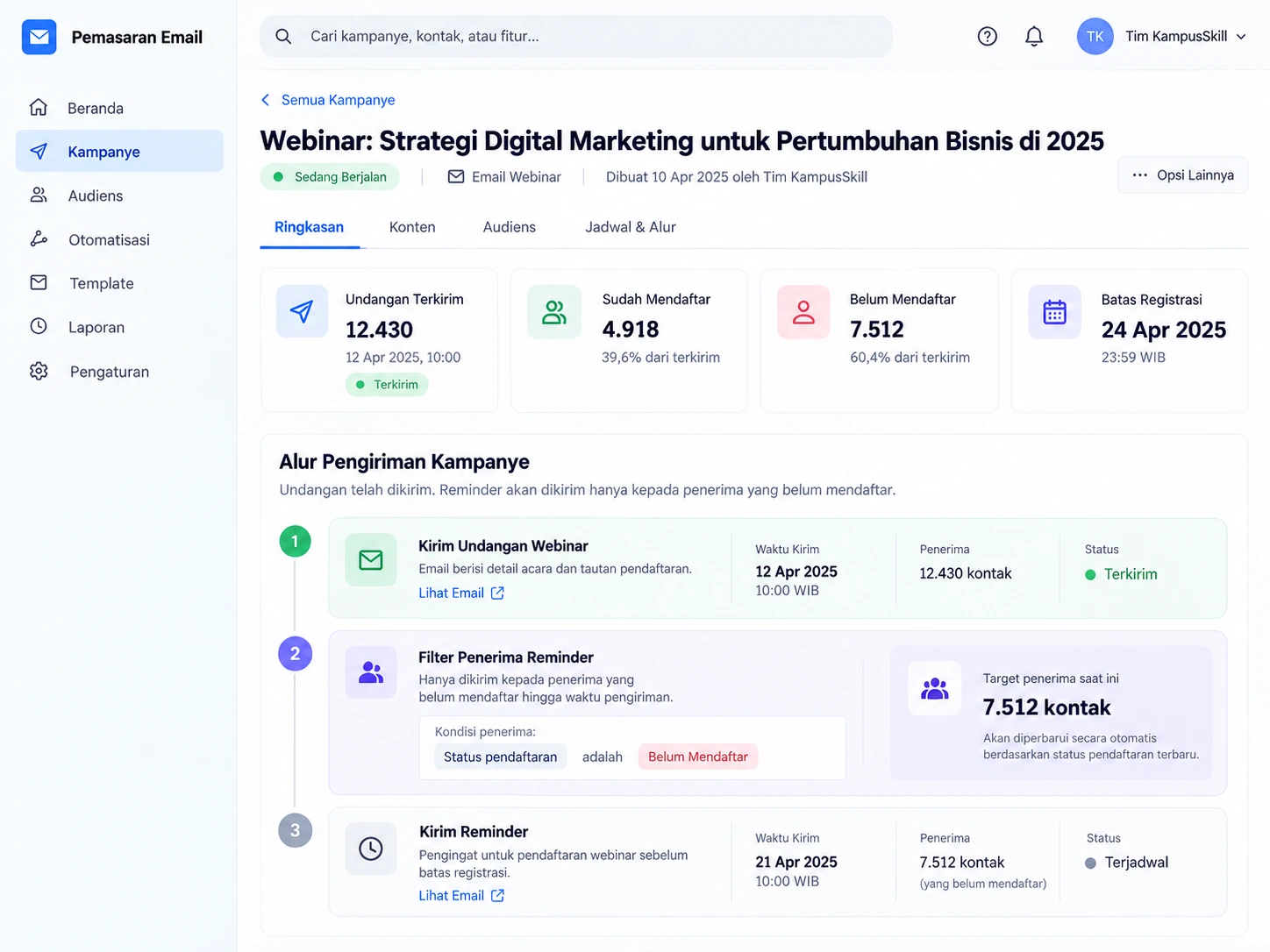Click the Laporan clock icon
This screenshot has height=952, width=1270.
pos(39,326)
